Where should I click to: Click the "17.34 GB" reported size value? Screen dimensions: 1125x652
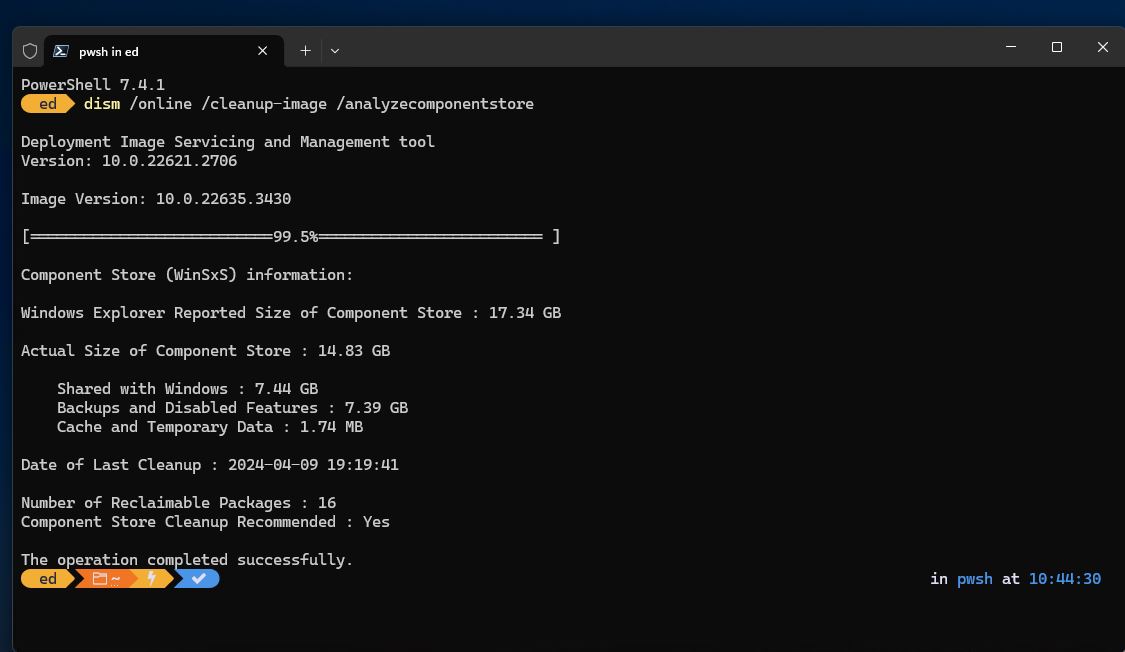(524, 313)
